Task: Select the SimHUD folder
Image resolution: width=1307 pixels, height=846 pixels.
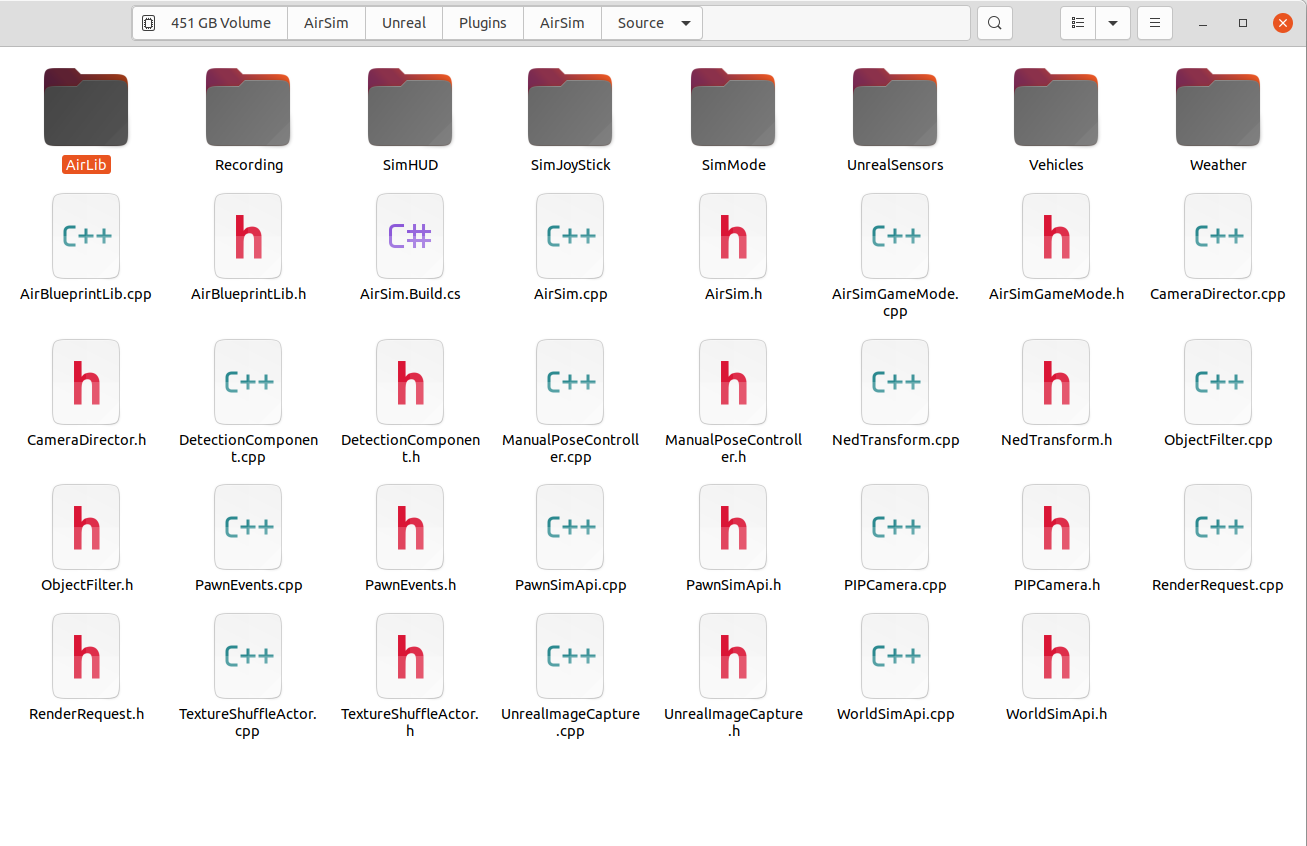Action: tap(410, 107)
